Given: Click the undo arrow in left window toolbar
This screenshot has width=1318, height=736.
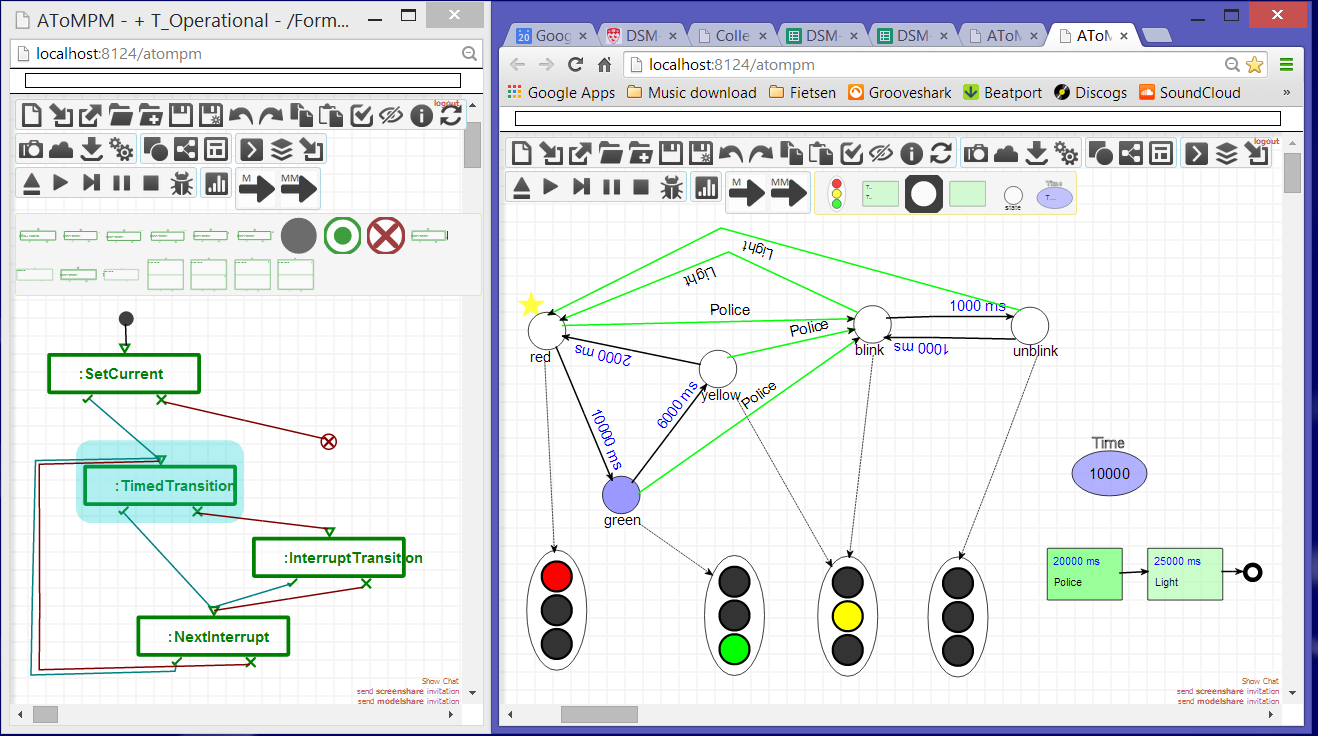Looking at the screenshot, I should pyautogui.click(x=241, y=116).
